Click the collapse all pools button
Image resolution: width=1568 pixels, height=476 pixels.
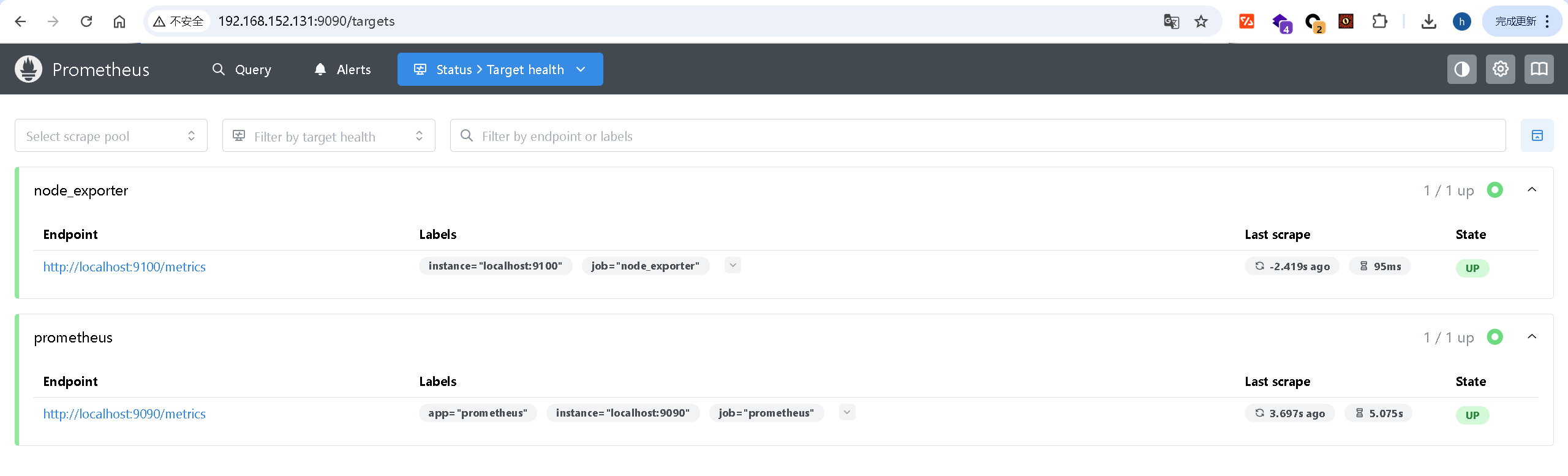click(x=1537, y=135)
